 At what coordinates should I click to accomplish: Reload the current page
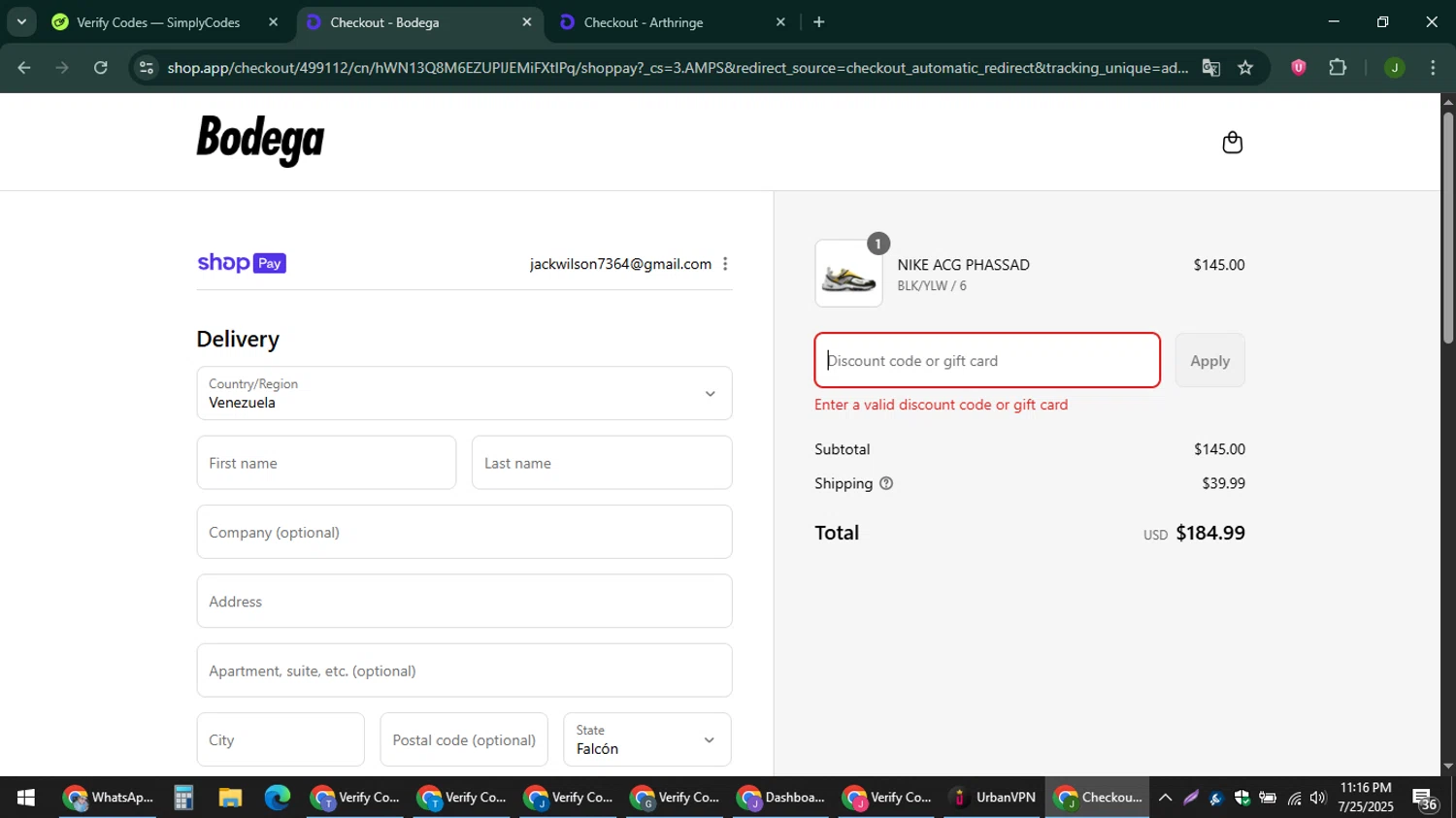[x=101, y=67]
